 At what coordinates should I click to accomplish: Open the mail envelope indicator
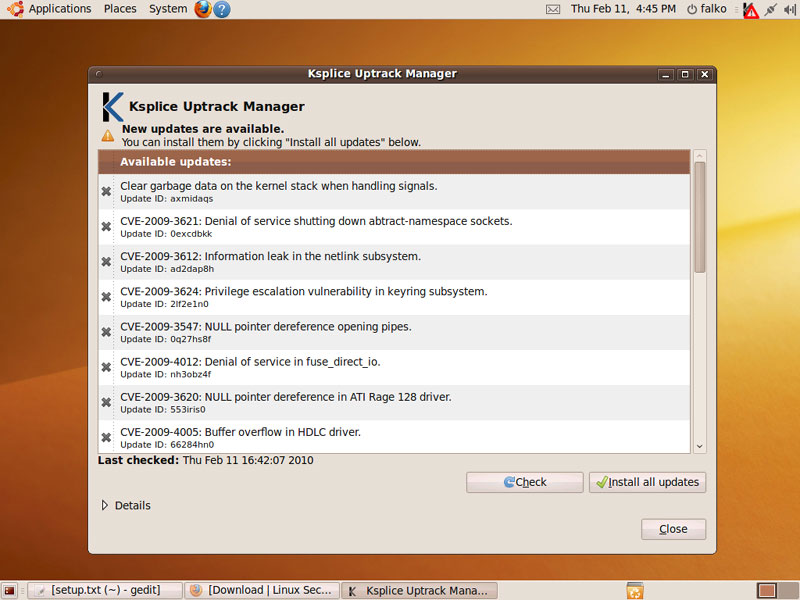tap(553, 9)
